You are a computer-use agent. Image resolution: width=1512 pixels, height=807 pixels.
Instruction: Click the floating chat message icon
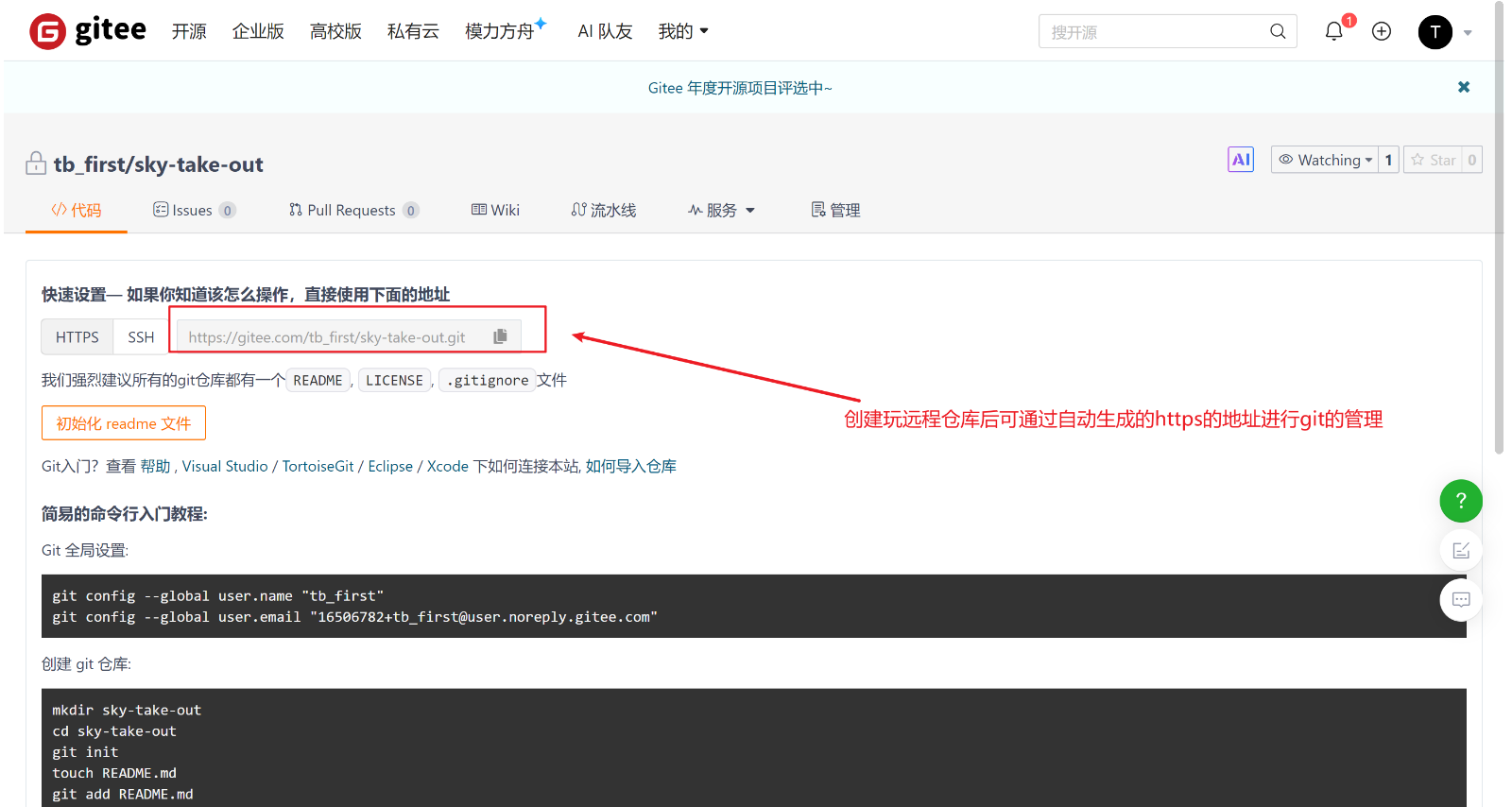pos(1461,599)
